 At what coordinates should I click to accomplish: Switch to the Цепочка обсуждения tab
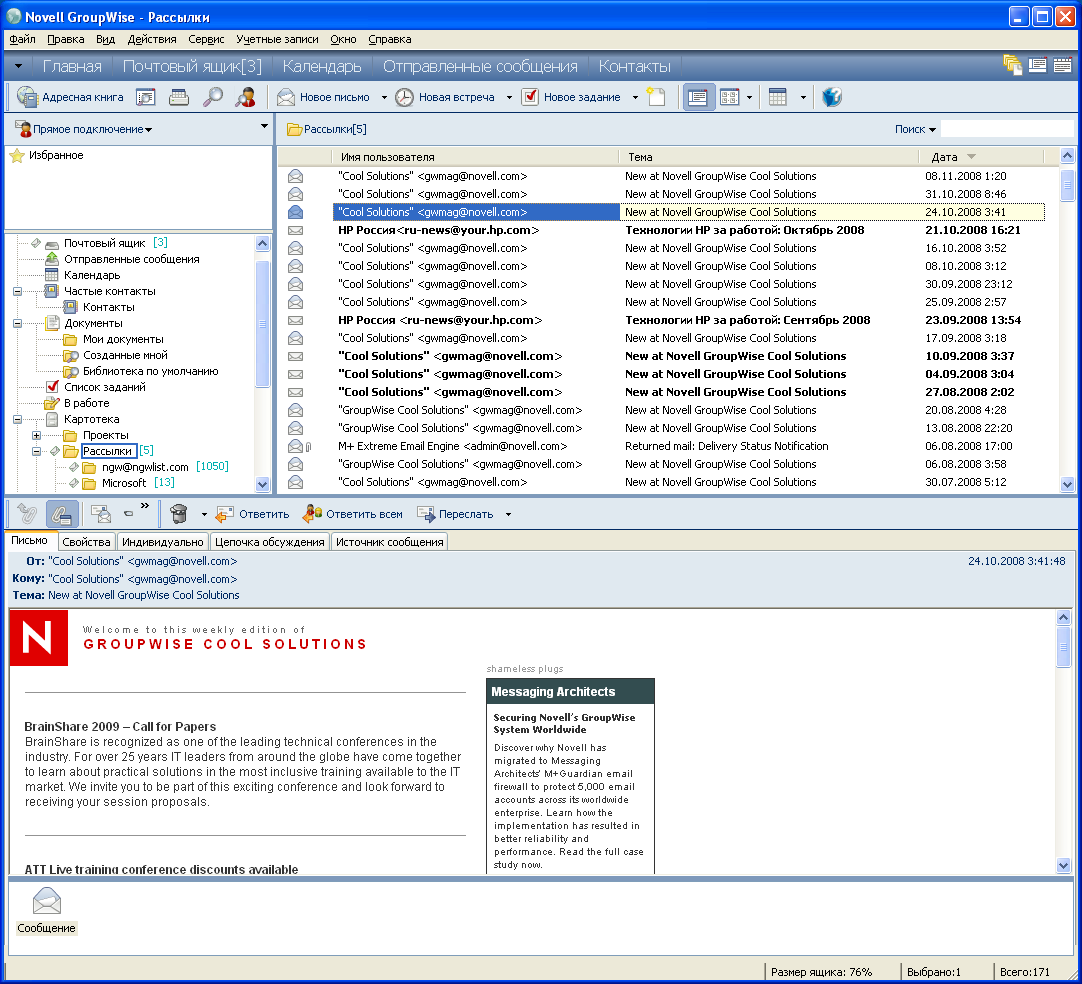pyautogui.click(x=269, y=542)
